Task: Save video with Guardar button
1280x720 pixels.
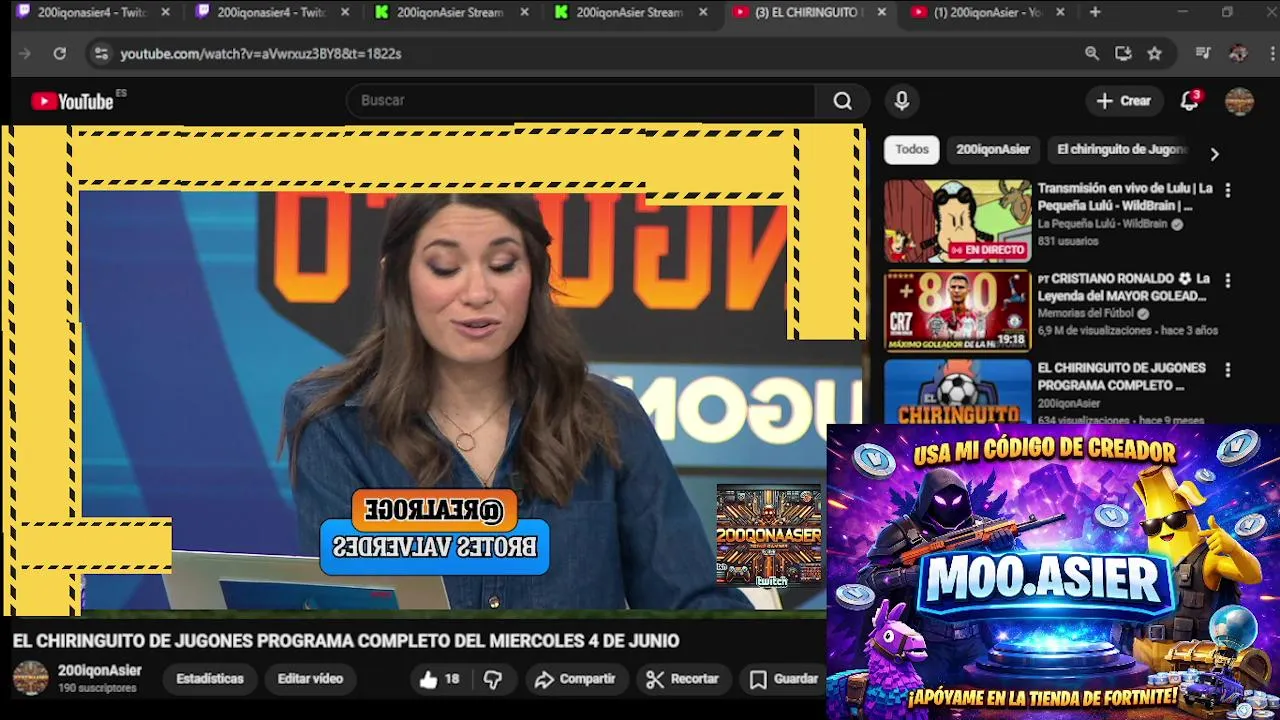Action: tap(784, 679)
